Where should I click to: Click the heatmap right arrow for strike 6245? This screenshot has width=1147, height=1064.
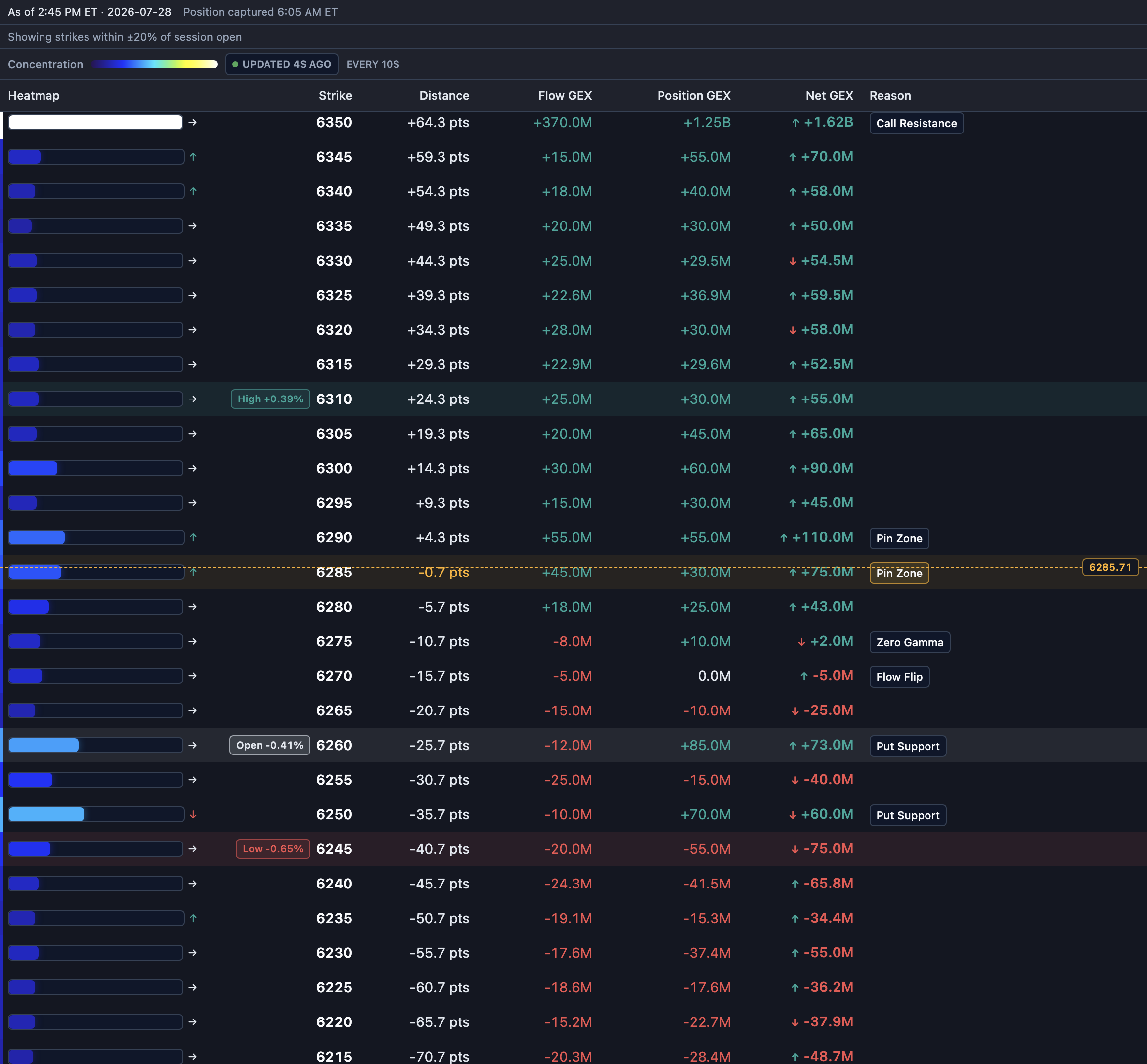(193, 848)
